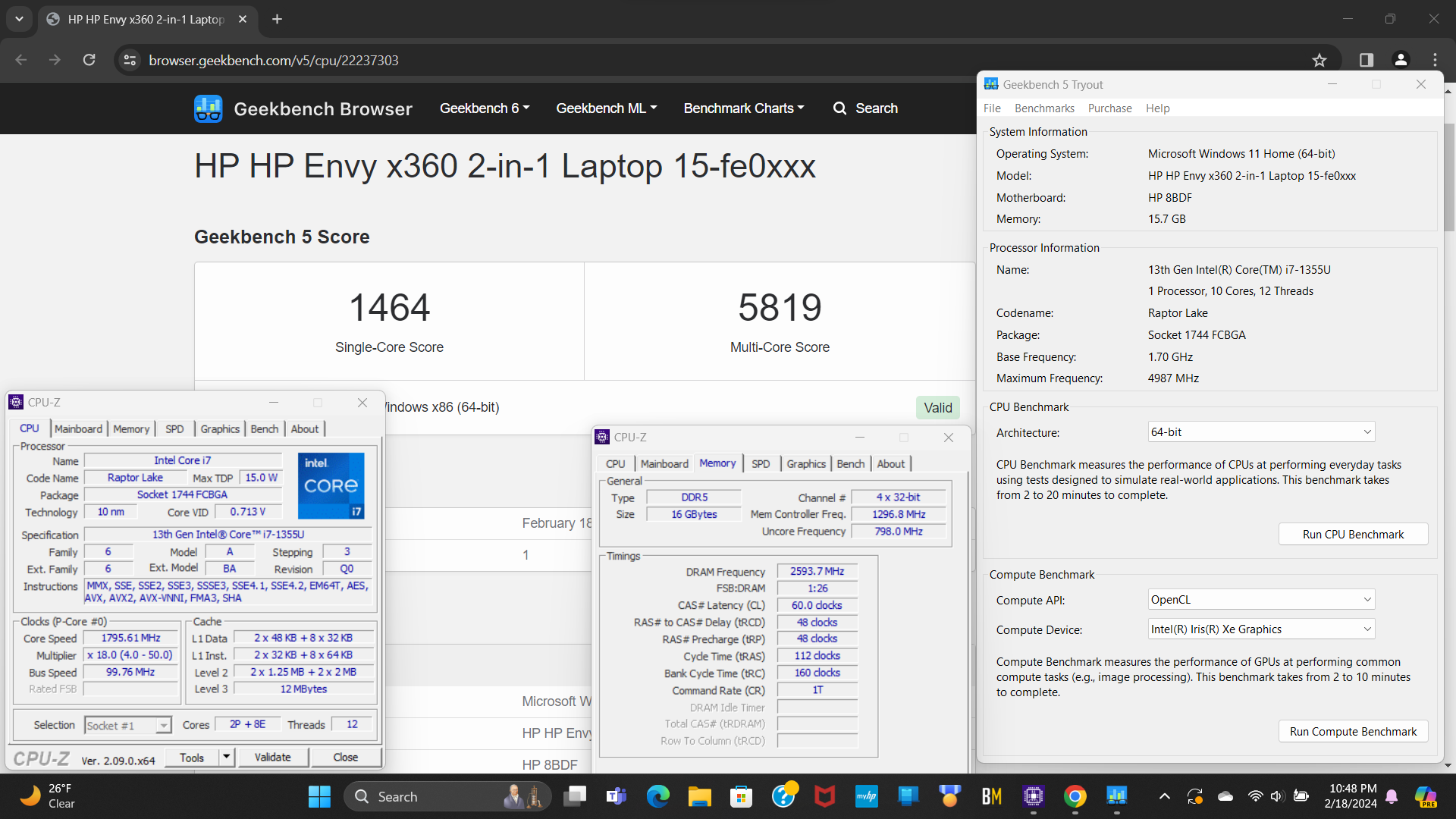Open the Compute API OpenCL dropdown

pos(1261,600)
